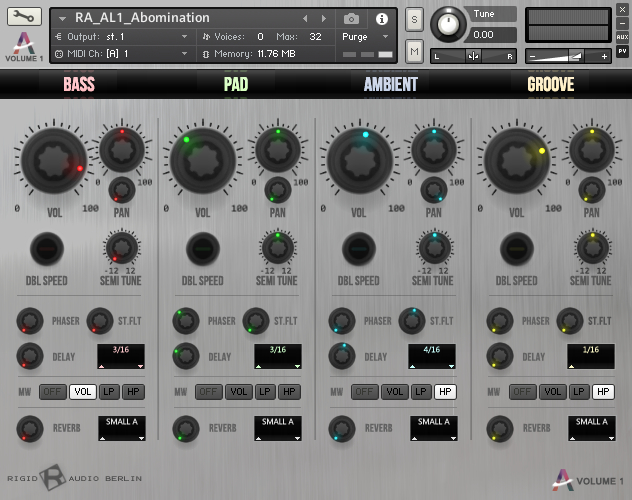Open the instrument info icon
This screenshot has height=500, width=632.
(x=382, y=19)
